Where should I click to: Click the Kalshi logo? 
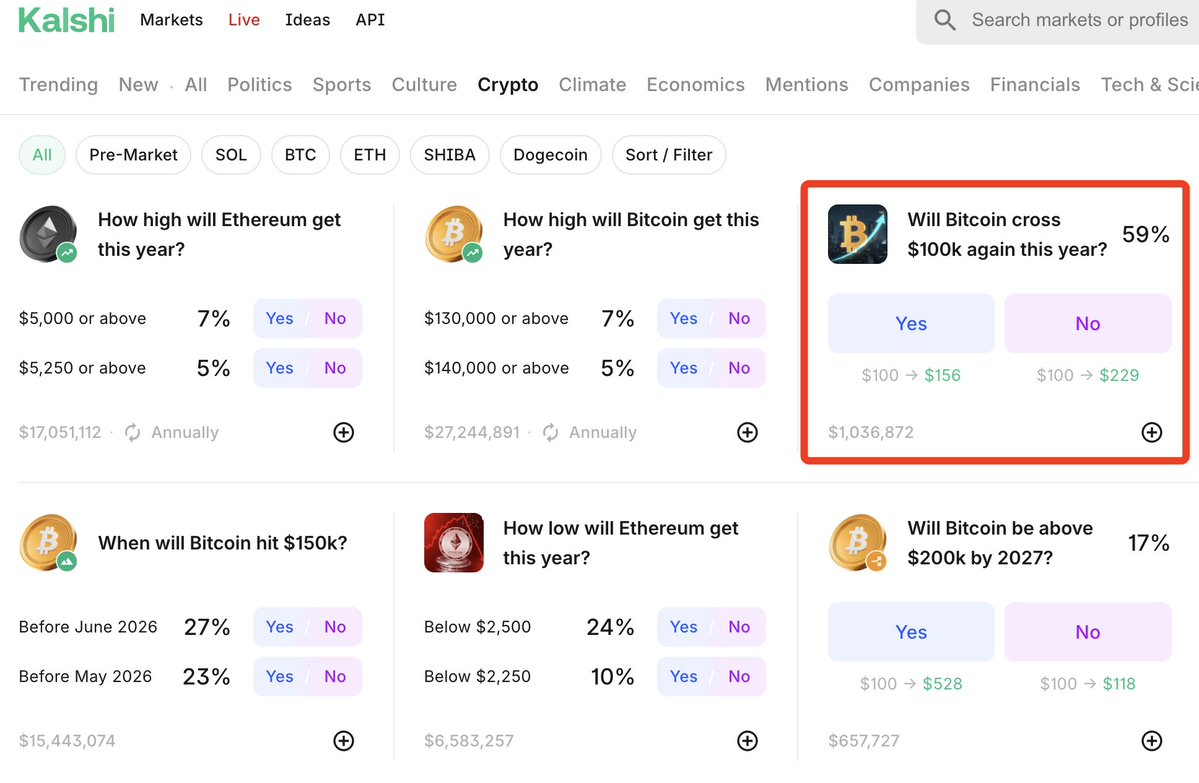point(66,20)
